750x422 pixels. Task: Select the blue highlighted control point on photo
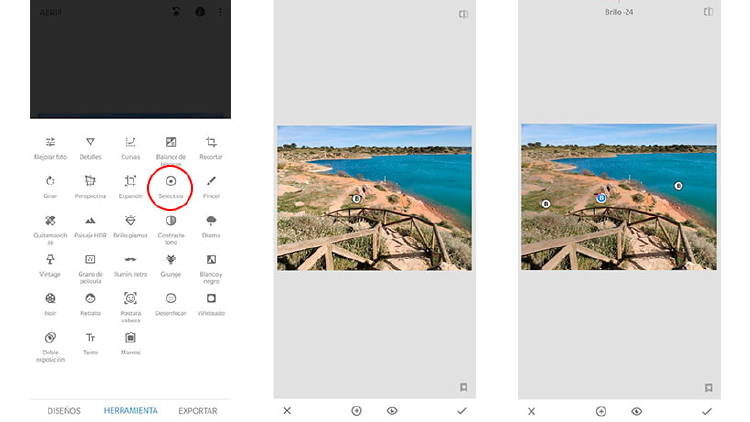[601, 198]
